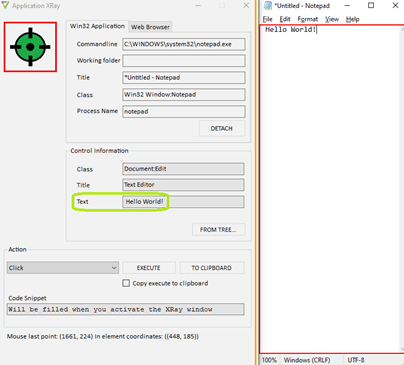Viewport: 404px width, 365px height.
Task: Open Notepad's Edit menu
Action: pyautogui.click(x=285, y=19)
